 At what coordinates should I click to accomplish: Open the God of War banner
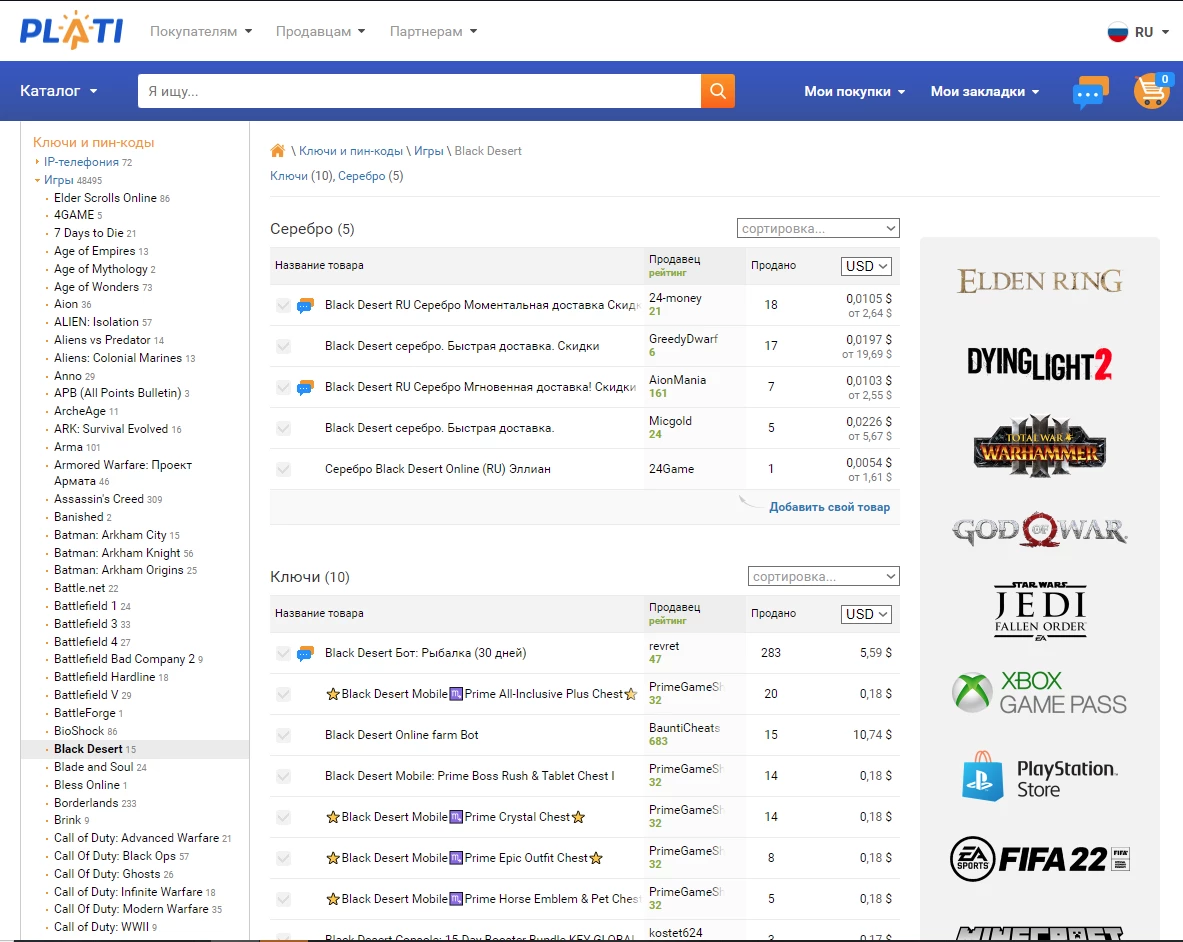[1040, 530]
